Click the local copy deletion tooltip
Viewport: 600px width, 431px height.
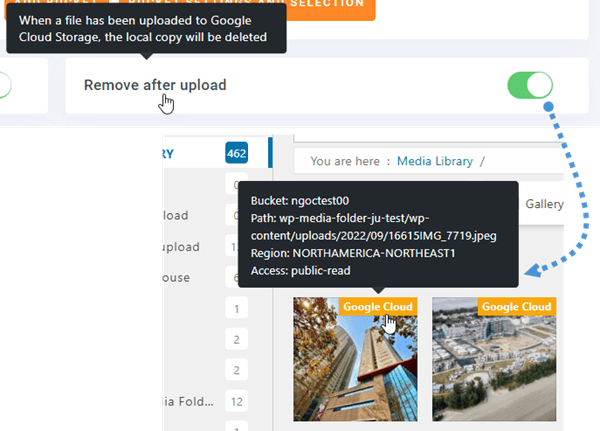tap(146, 28)
